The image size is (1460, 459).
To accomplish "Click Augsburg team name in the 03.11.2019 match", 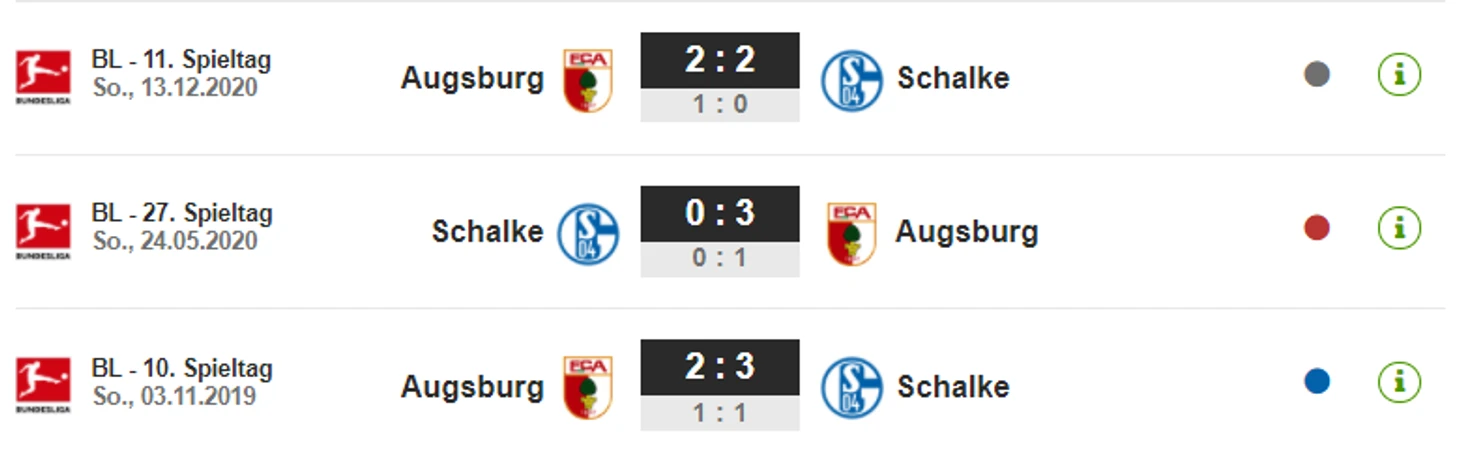I will point(472,387).
